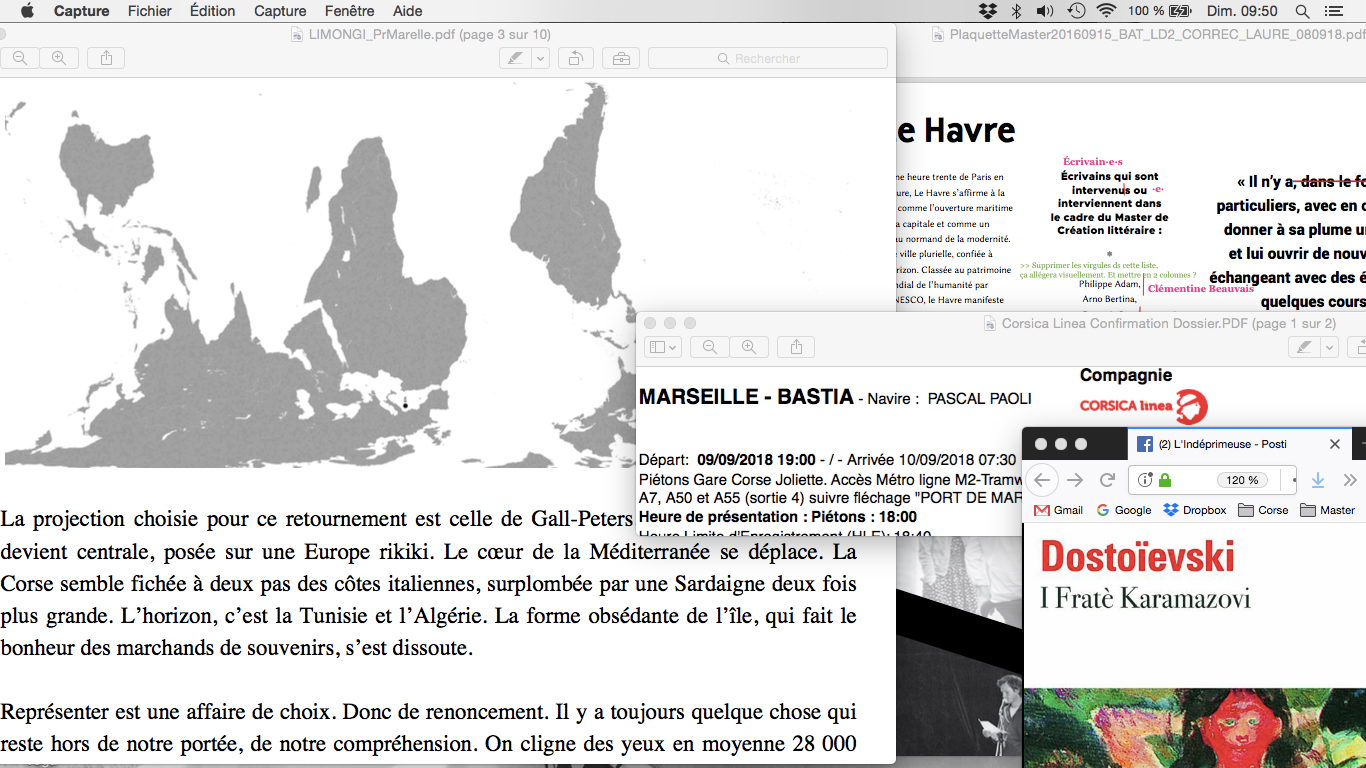Reload the page in the Firefox window

pos(1107,480)
